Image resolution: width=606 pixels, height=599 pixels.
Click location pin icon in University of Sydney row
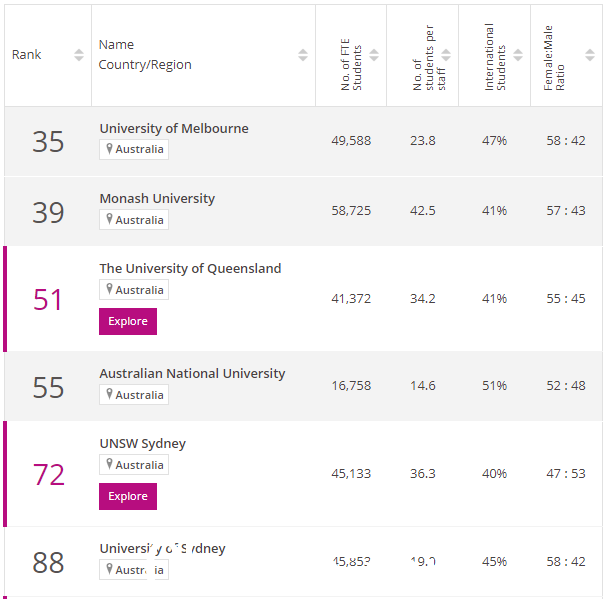point(109,569)
